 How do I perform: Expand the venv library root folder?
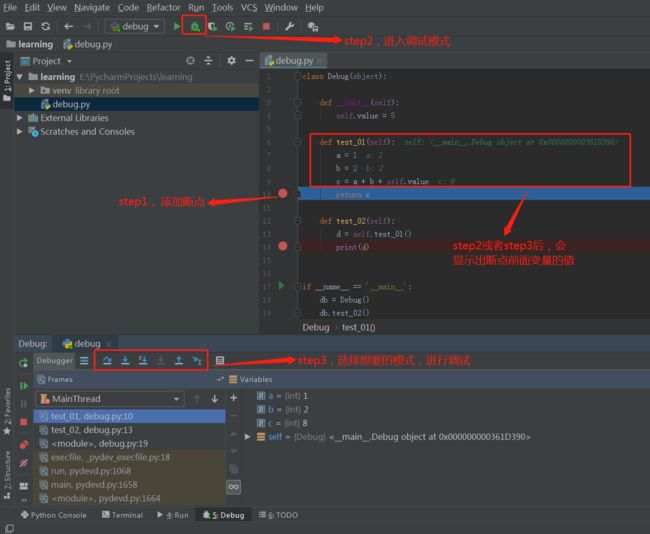32,90
